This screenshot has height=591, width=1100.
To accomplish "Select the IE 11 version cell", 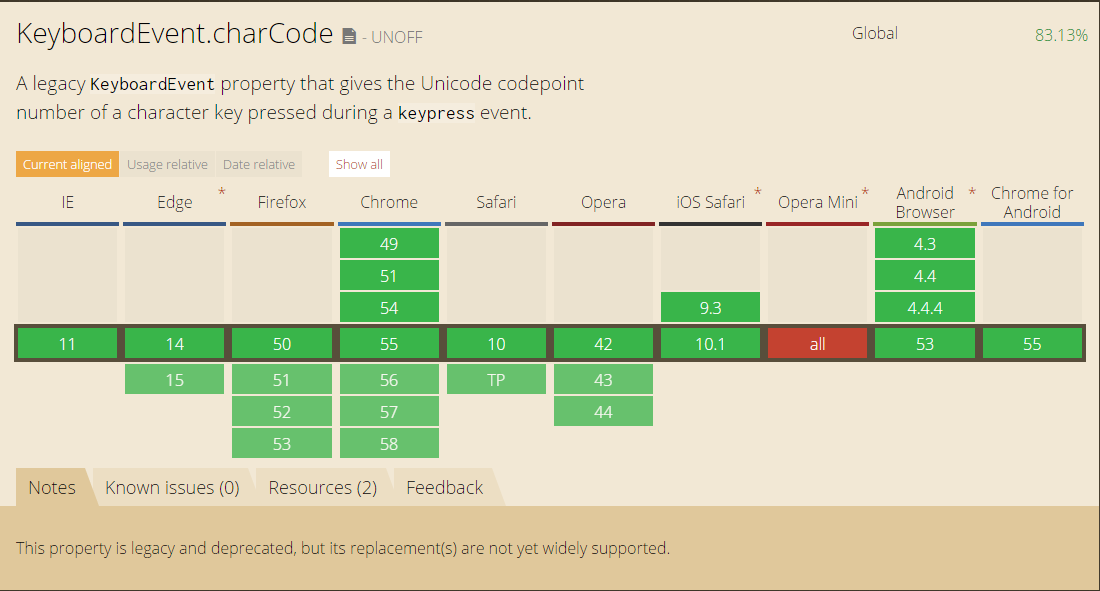I will coord(67,344).
